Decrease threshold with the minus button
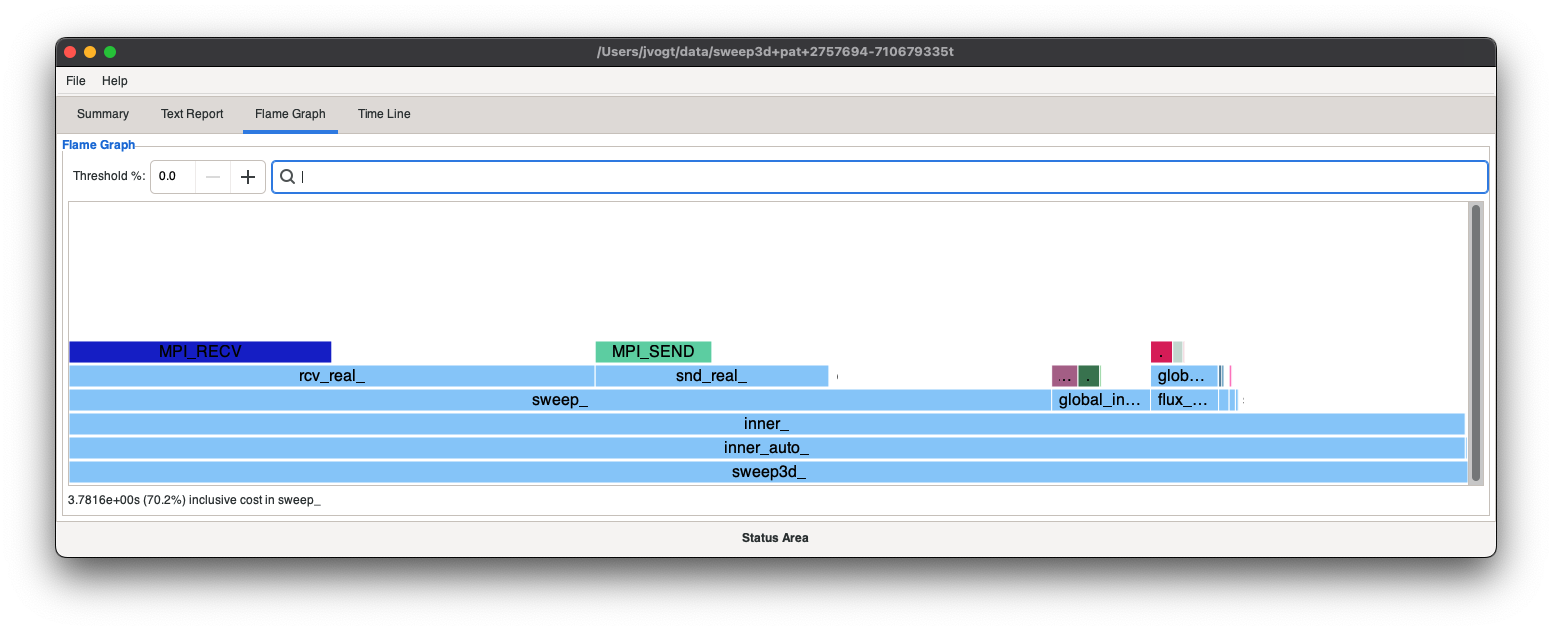1552x631 pixels. coord(212,177)
